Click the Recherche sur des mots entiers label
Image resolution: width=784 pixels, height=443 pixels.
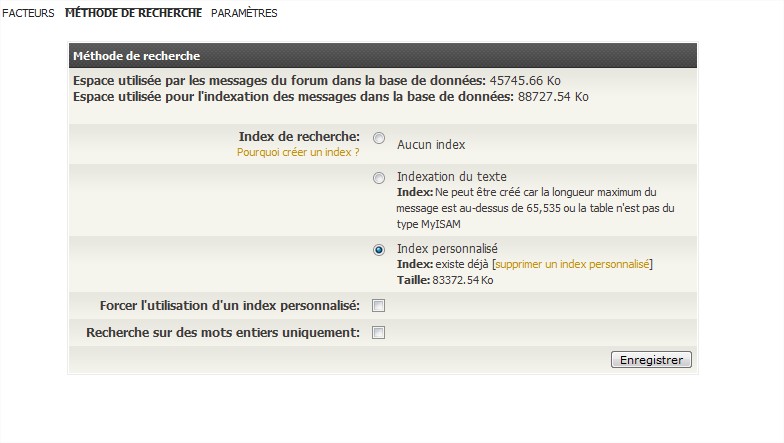pos(223,332)
